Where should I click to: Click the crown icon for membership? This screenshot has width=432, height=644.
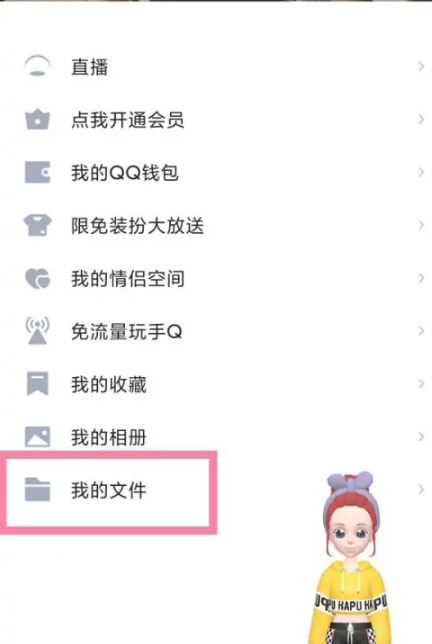[37, 120]
